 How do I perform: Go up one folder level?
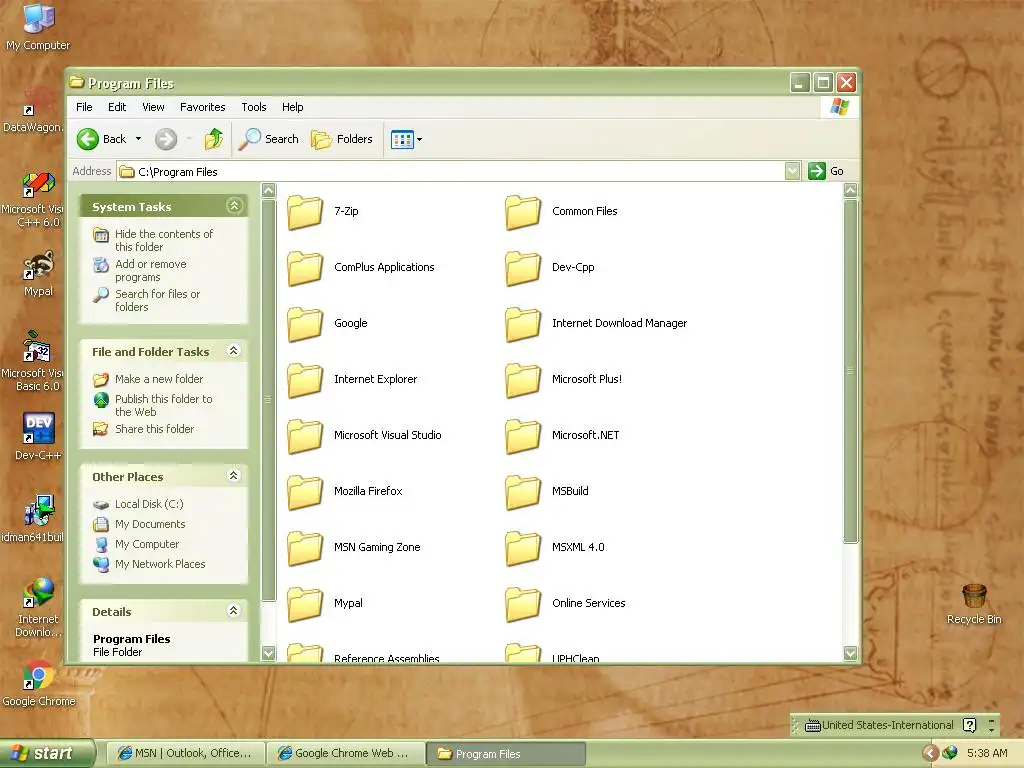tap(214, 139)
